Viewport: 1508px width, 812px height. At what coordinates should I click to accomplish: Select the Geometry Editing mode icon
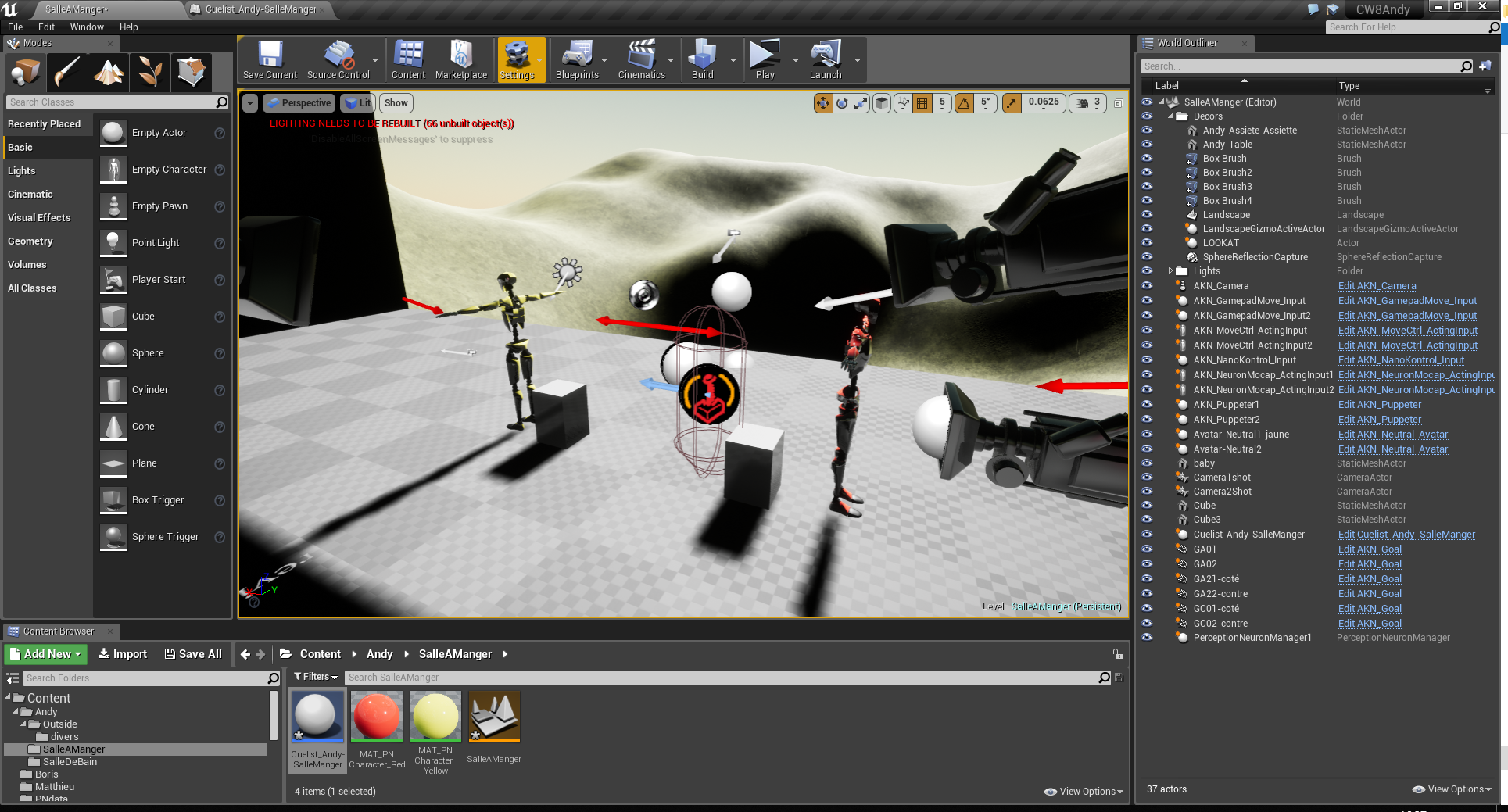[x=192, y=72]
